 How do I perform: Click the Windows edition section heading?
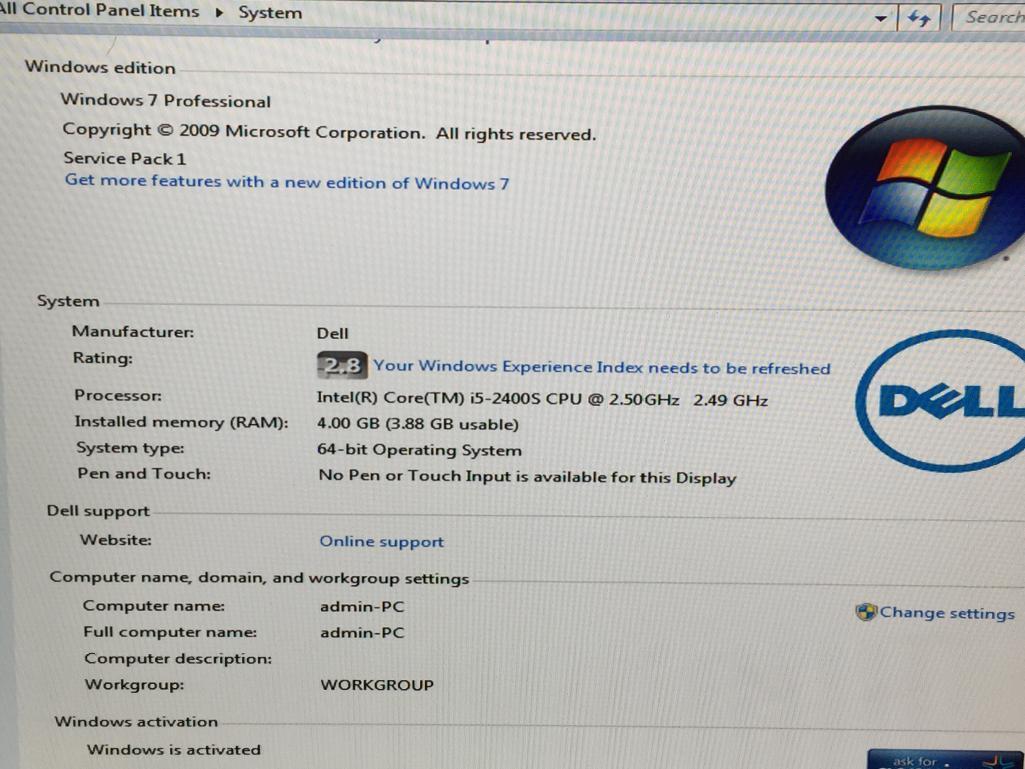point(100,67)
